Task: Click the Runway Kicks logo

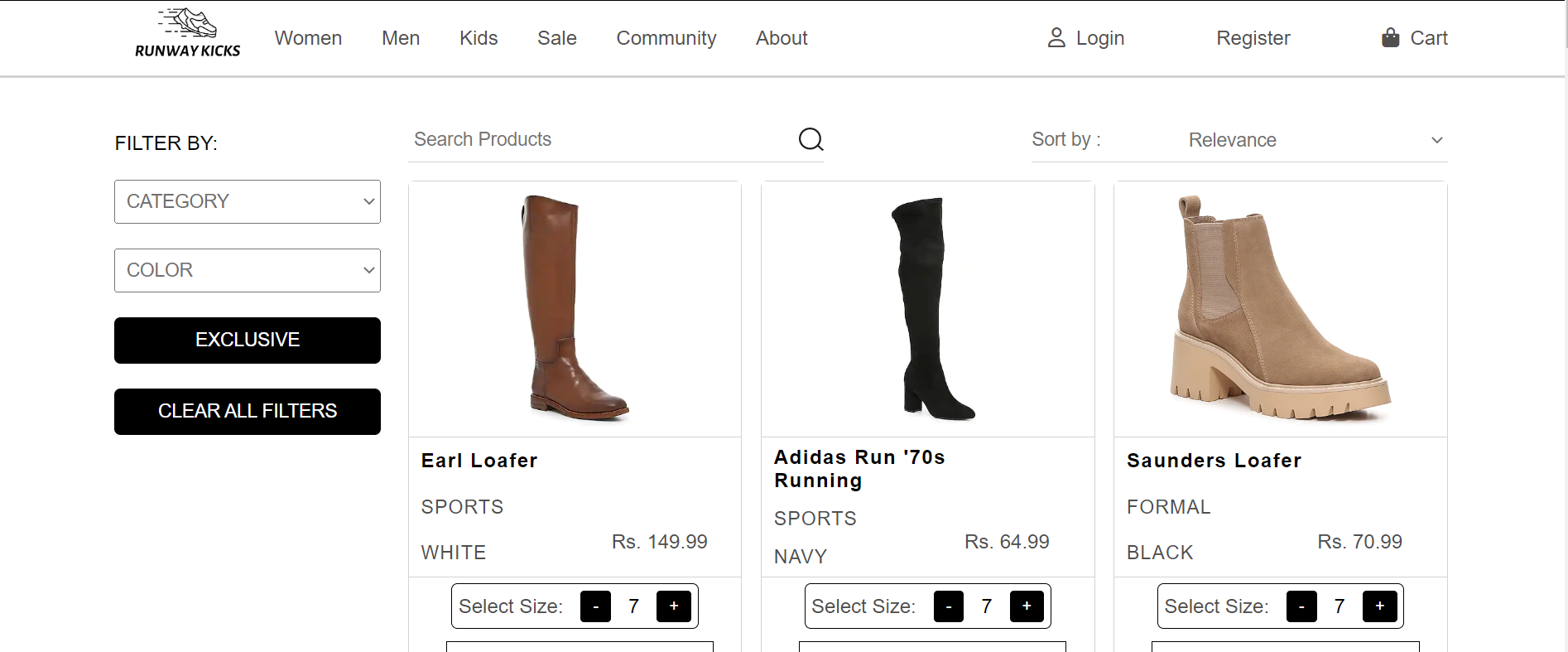Action: click(186, 35)
